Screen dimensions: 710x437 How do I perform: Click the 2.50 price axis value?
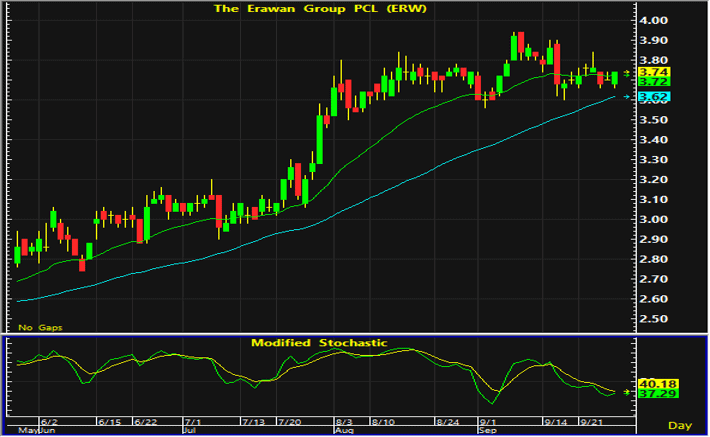point(653,319)
